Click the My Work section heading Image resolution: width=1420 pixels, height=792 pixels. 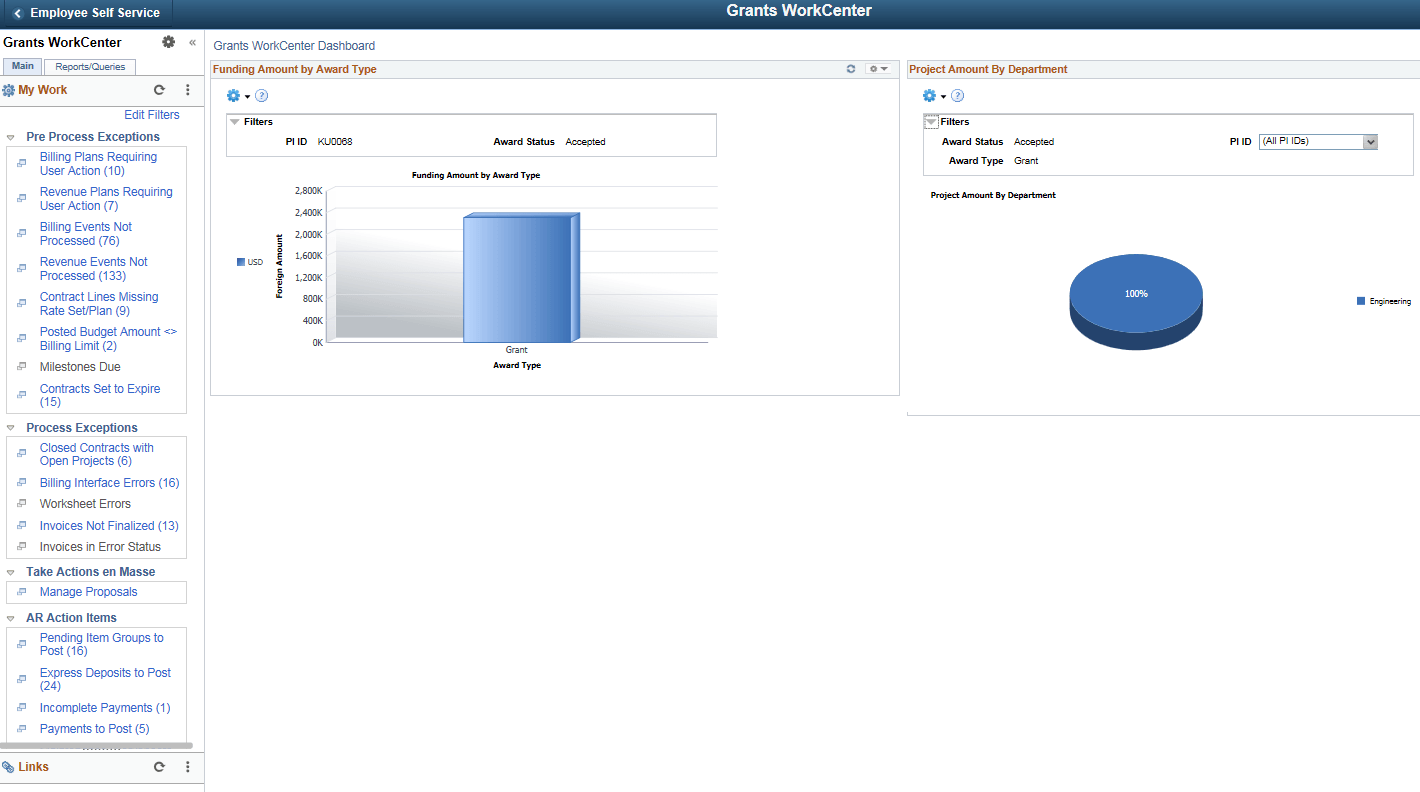(43, 90)
